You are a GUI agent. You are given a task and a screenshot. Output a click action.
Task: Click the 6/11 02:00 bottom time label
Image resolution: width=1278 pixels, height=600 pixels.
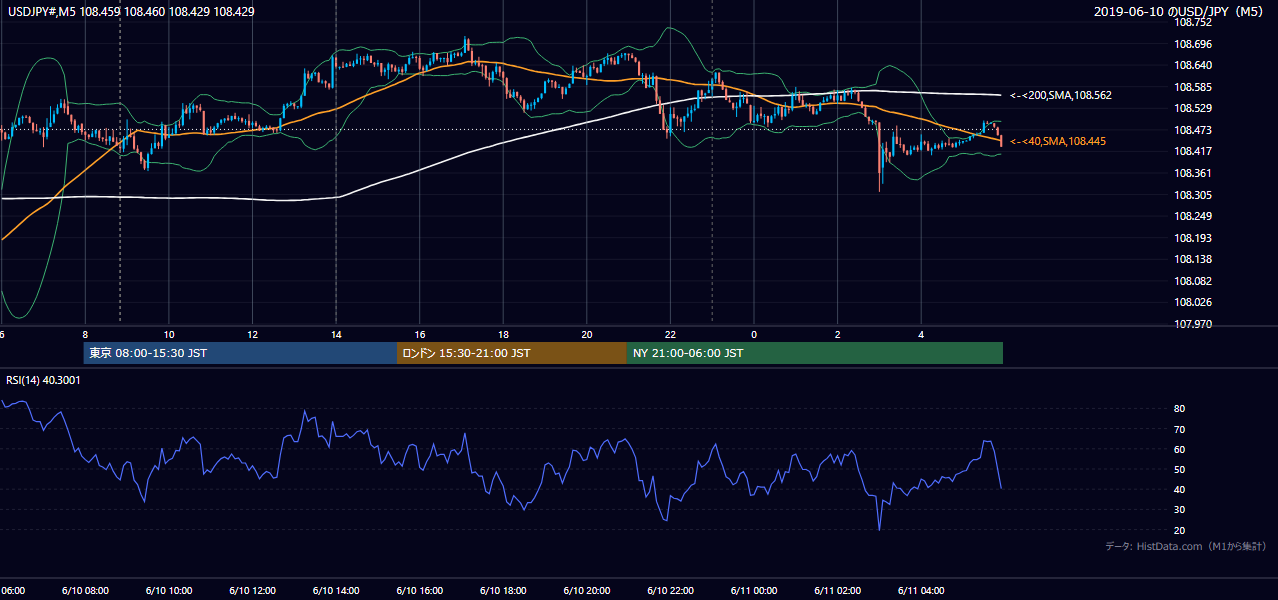pyautogui.click(x=838, y=591)
